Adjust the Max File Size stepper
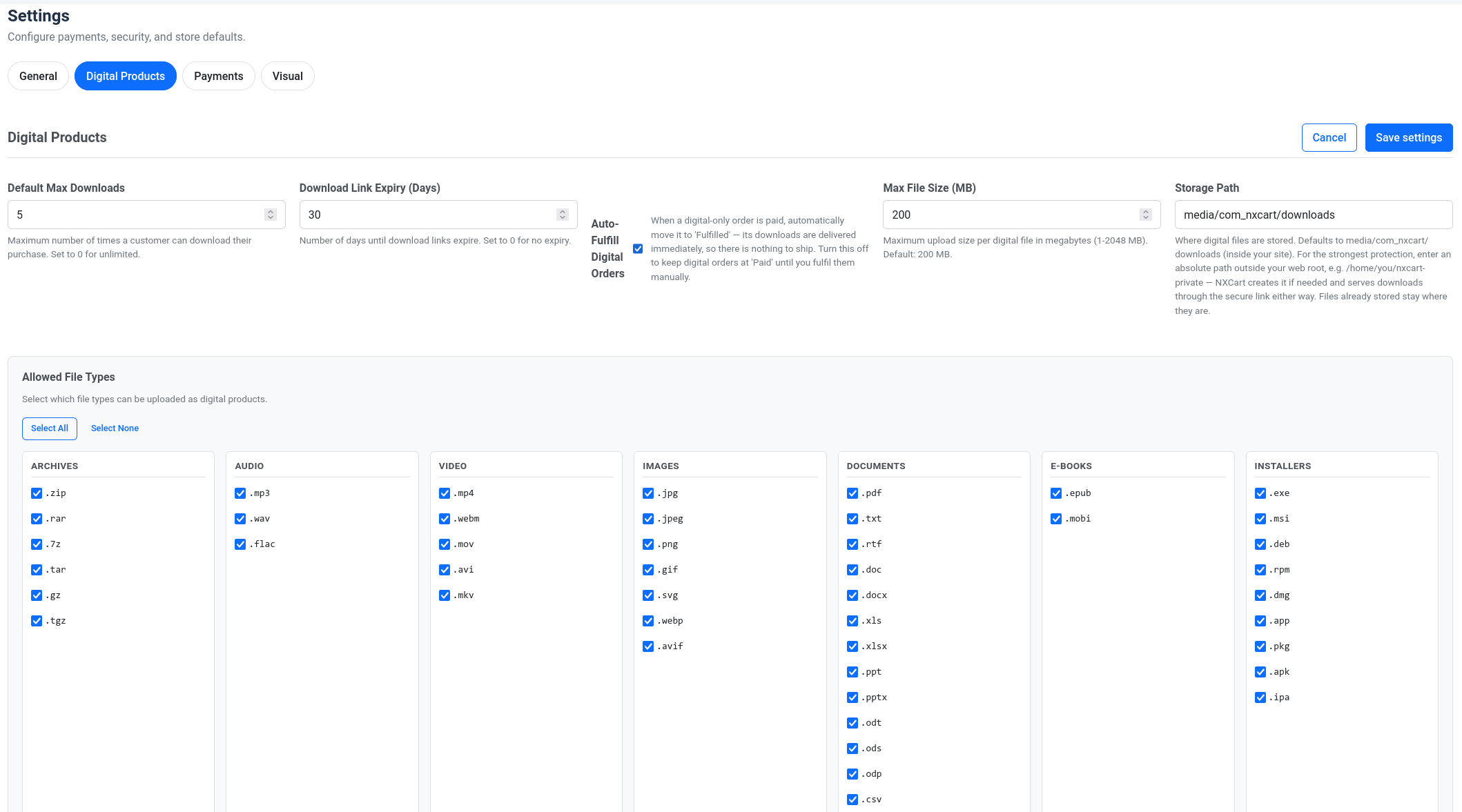 1146,215
